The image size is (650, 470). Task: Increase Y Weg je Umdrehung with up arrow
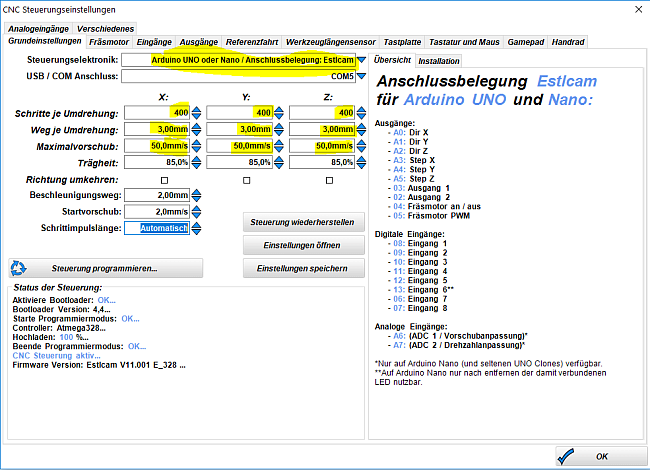click(279, 125)
